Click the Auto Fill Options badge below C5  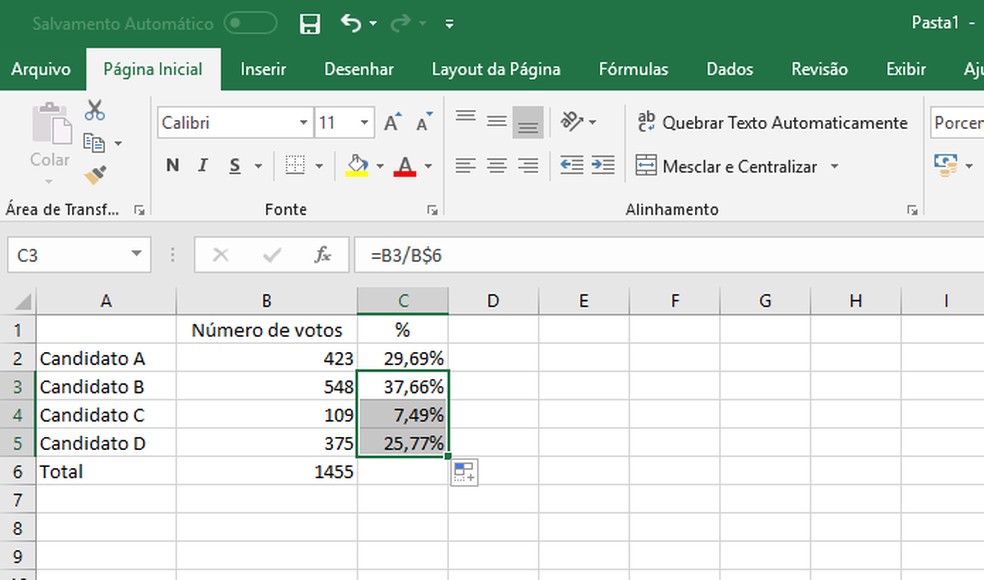click(463, 471)
